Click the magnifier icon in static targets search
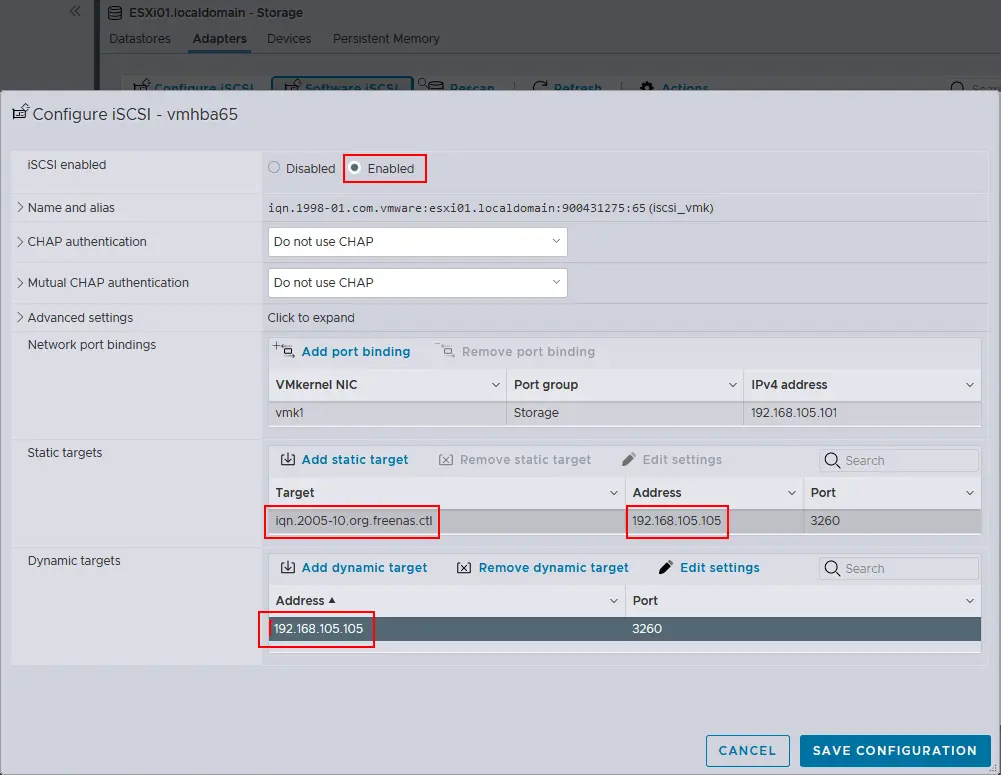This screenshot has height=775, width=1001. pos(831,460)
